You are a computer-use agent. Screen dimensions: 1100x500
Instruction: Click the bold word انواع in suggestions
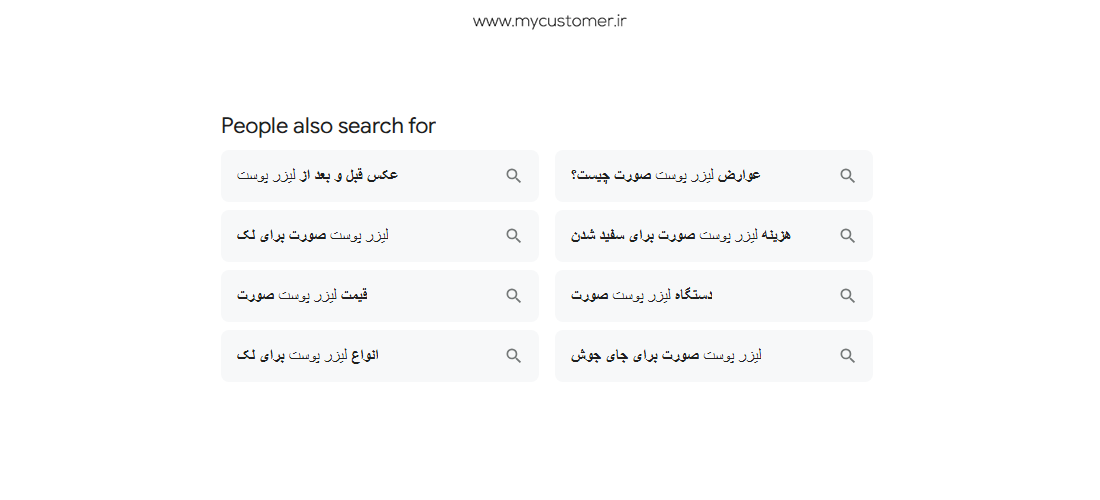pos(364,356)
